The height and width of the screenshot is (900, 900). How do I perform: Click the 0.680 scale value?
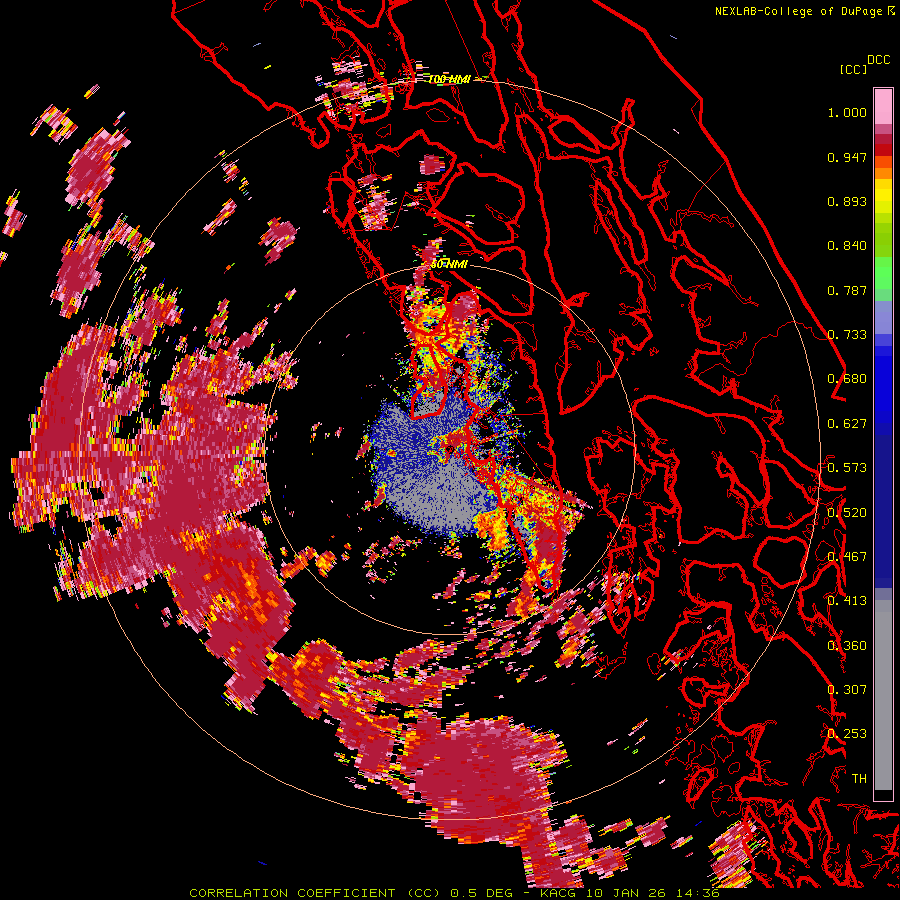point(847,379)
